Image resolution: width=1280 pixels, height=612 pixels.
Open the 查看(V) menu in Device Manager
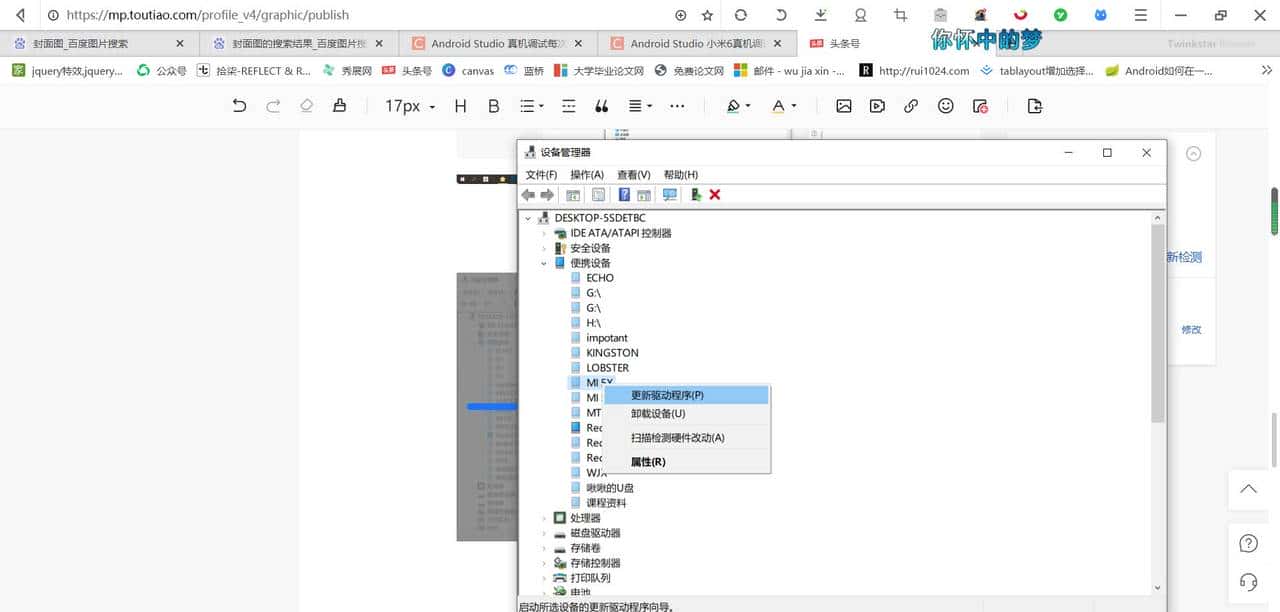633,174
